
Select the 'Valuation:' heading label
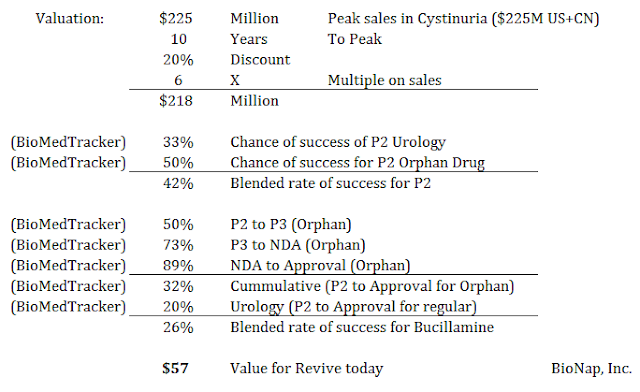[70, 18]
